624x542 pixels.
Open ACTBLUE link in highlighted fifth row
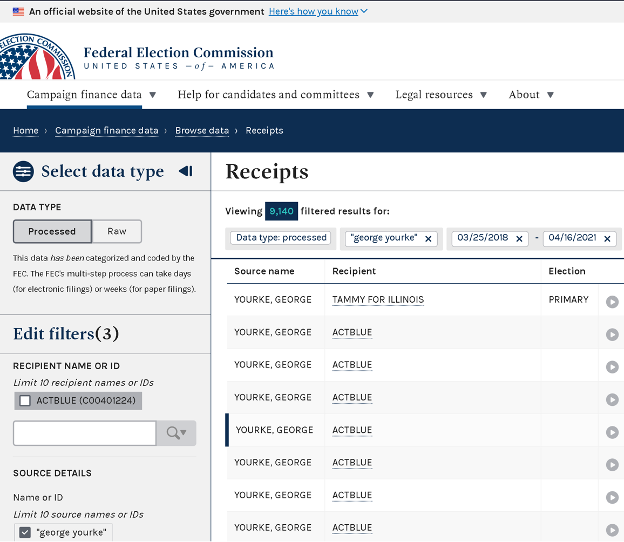pyautogui.click(x=352, y=430)
